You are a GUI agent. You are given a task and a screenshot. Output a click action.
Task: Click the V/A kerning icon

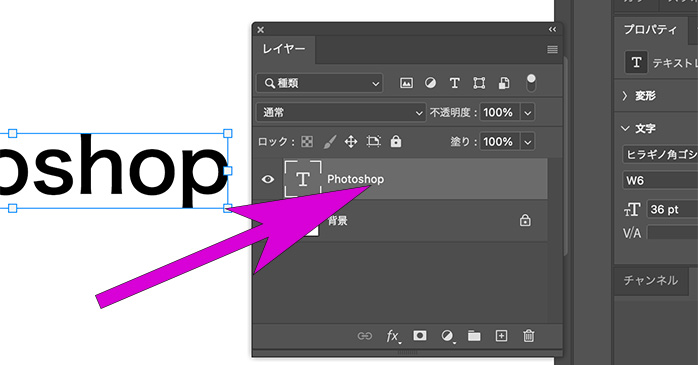632,233
